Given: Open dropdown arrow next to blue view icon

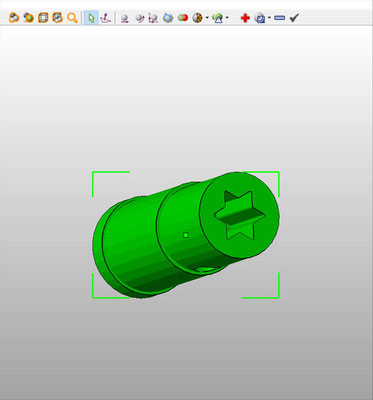Looking at the screenshot, I should pyautogui.click(x=269, y=18).
